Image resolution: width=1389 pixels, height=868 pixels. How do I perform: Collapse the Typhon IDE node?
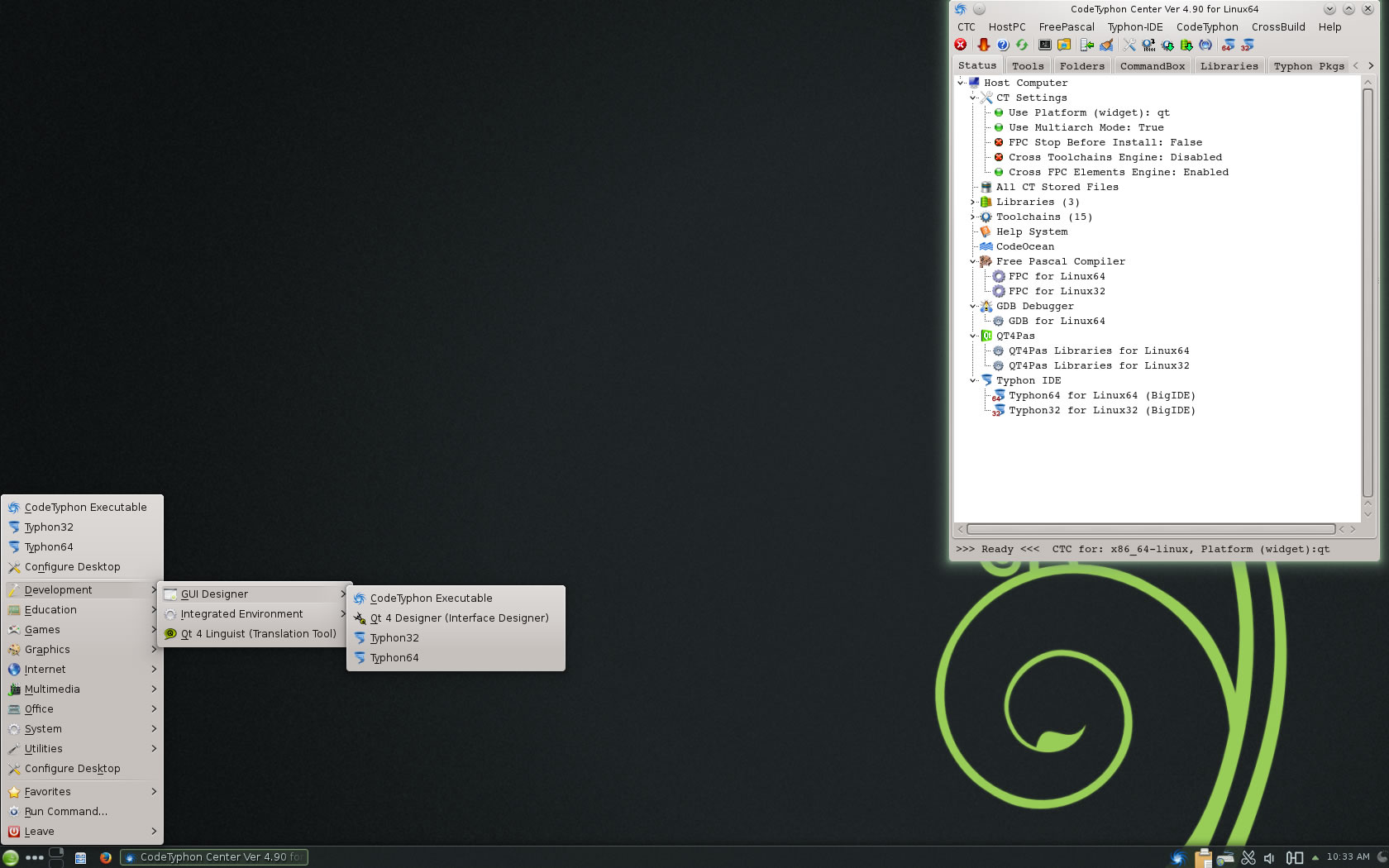pyautogui.click(x=973, y=380)
